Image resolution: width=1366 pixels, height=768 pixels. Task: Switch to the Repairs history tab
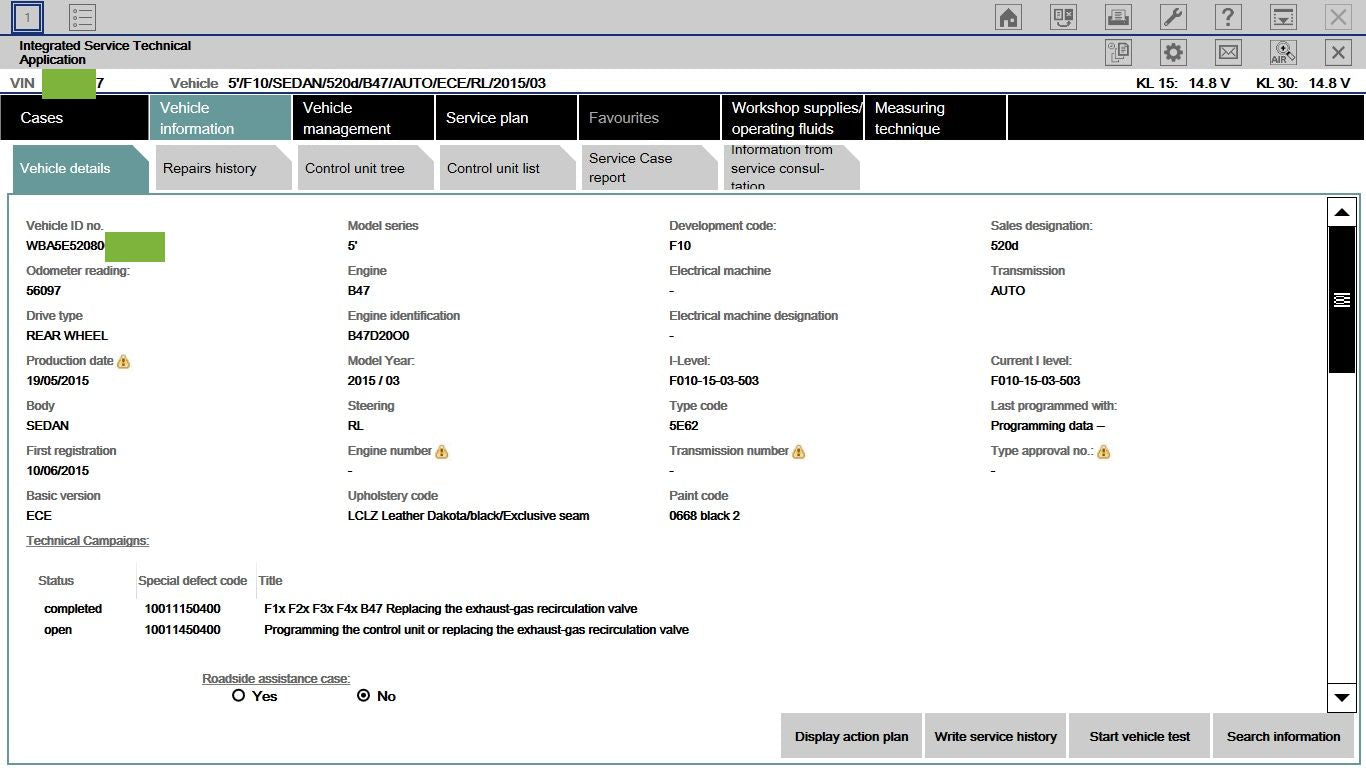point(209,168)
